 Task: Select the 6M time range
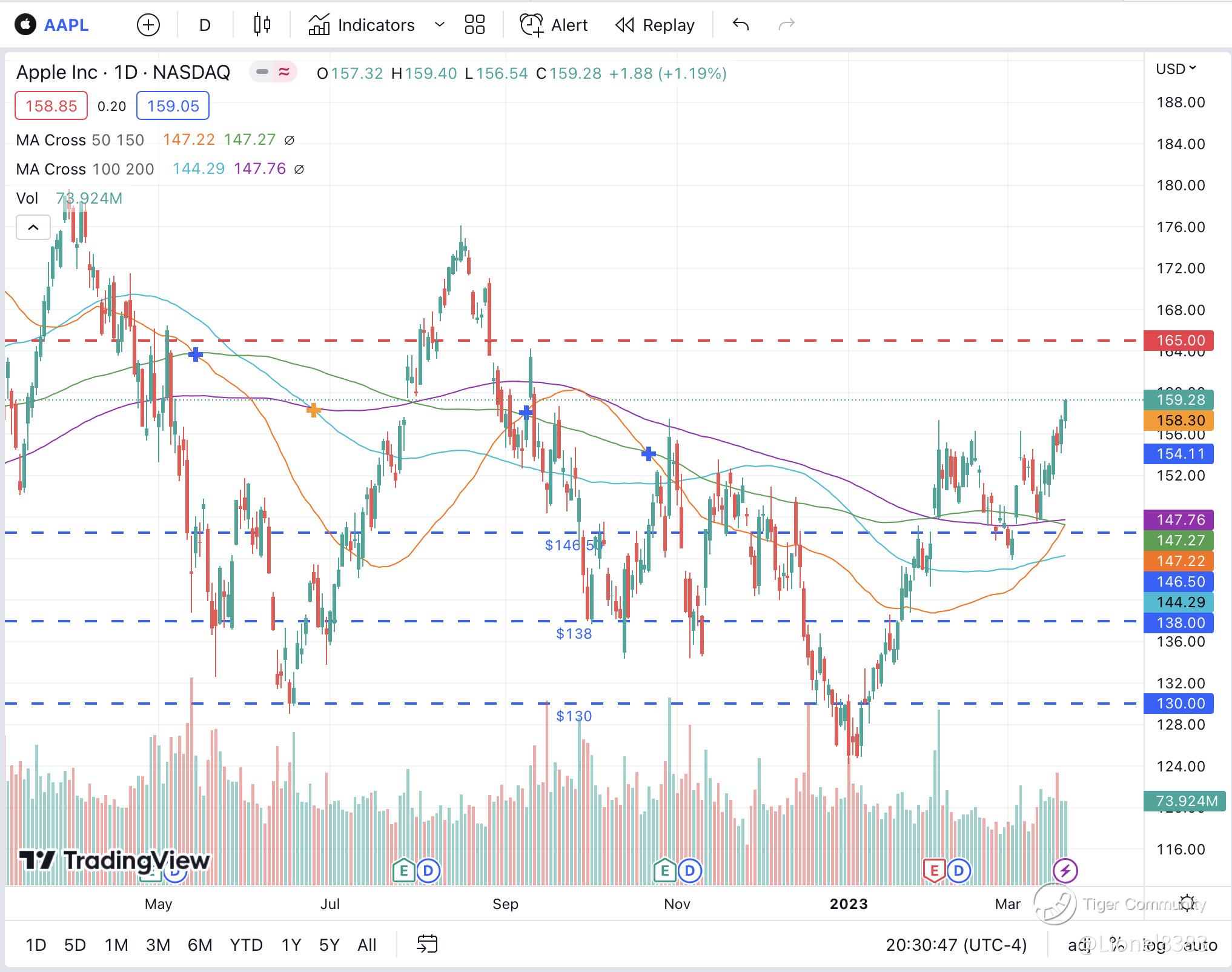coord(199,945)
